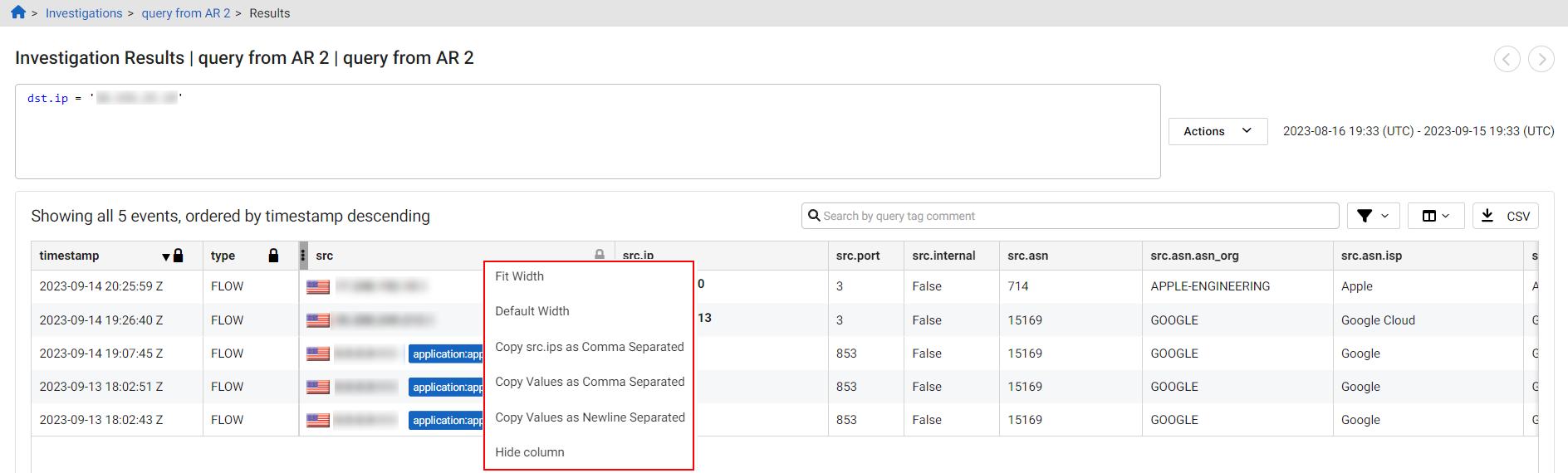Open the Actions dropdown
1568x473 pixels.
click(x=1218, y=131)
